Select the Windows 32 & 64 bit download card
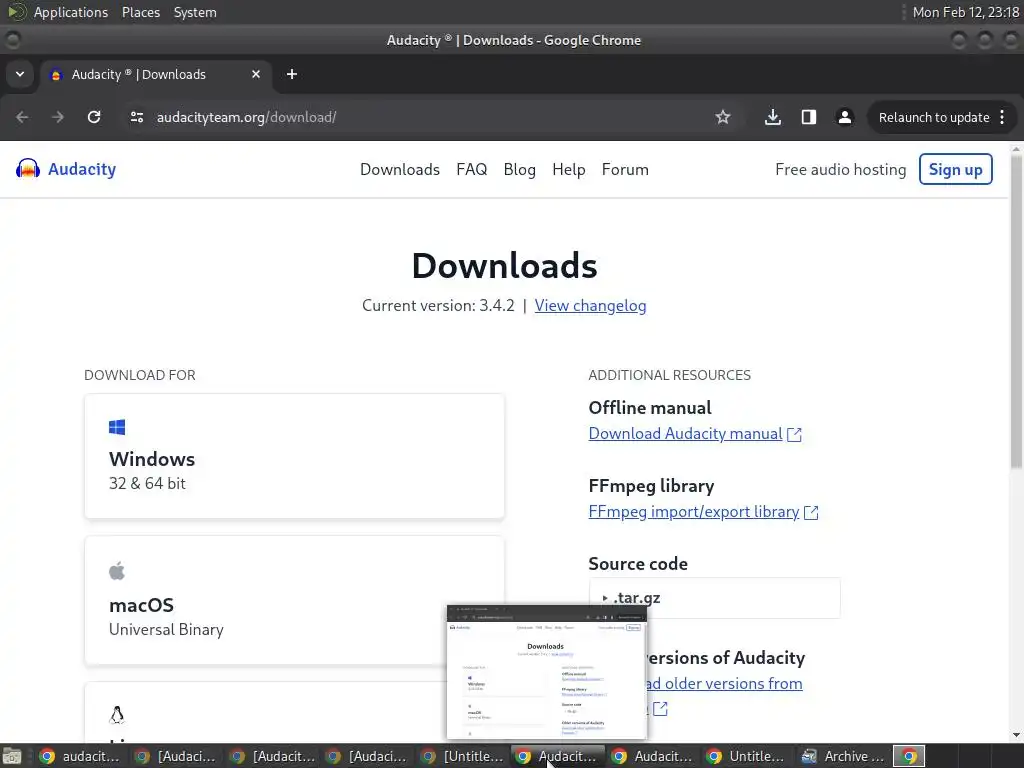The image size is (1024, 768). pos(294,456)
